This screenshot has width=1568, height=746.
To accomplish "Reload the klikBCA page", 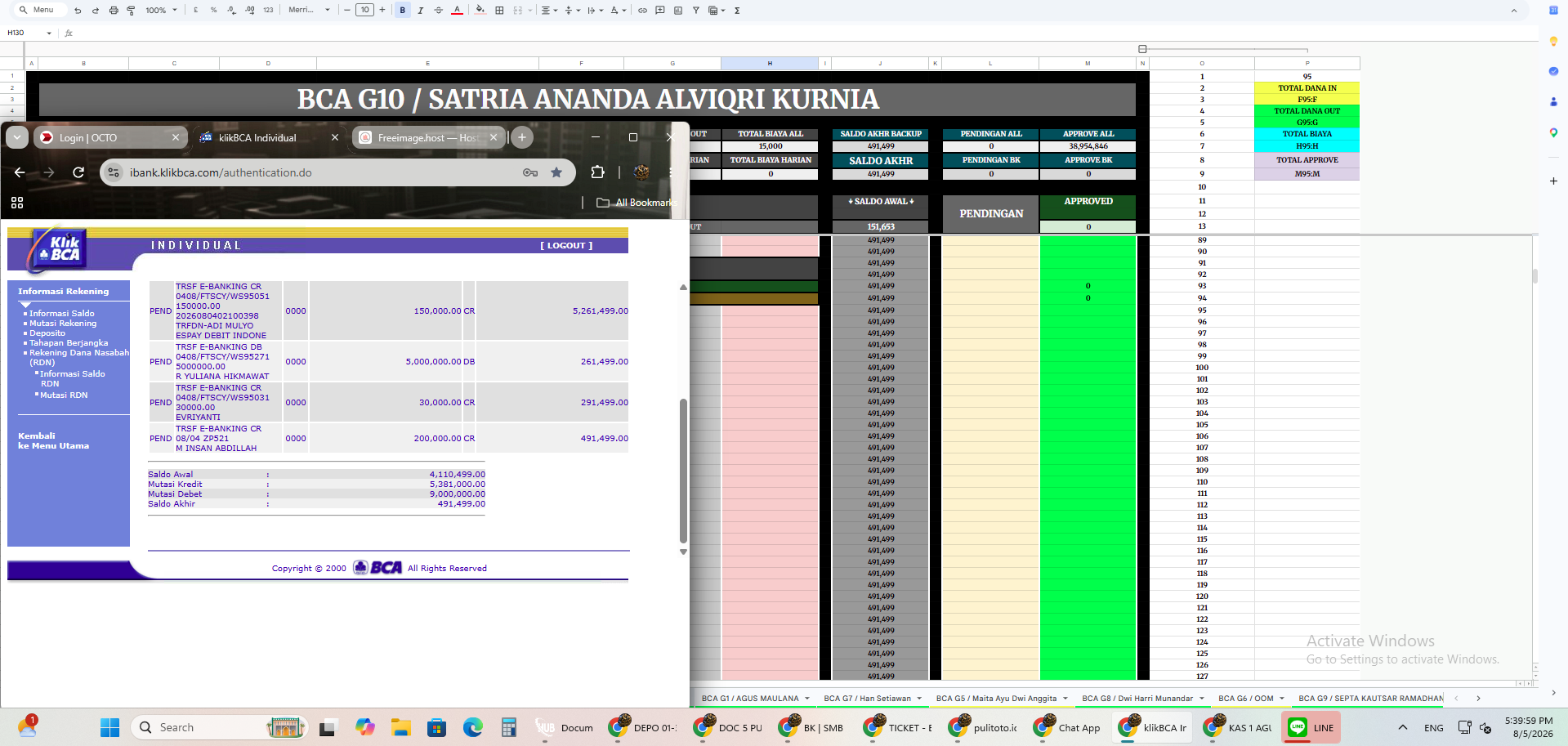I will [x=78, y=172].
